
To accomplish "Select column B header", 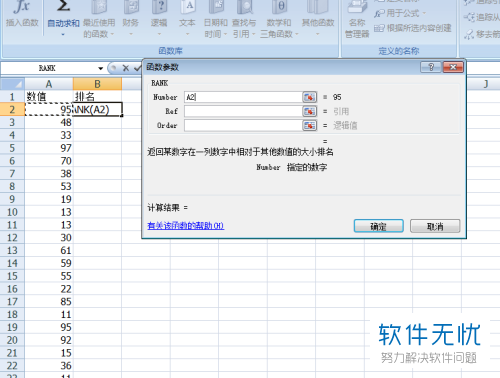I will pos(97,84).
